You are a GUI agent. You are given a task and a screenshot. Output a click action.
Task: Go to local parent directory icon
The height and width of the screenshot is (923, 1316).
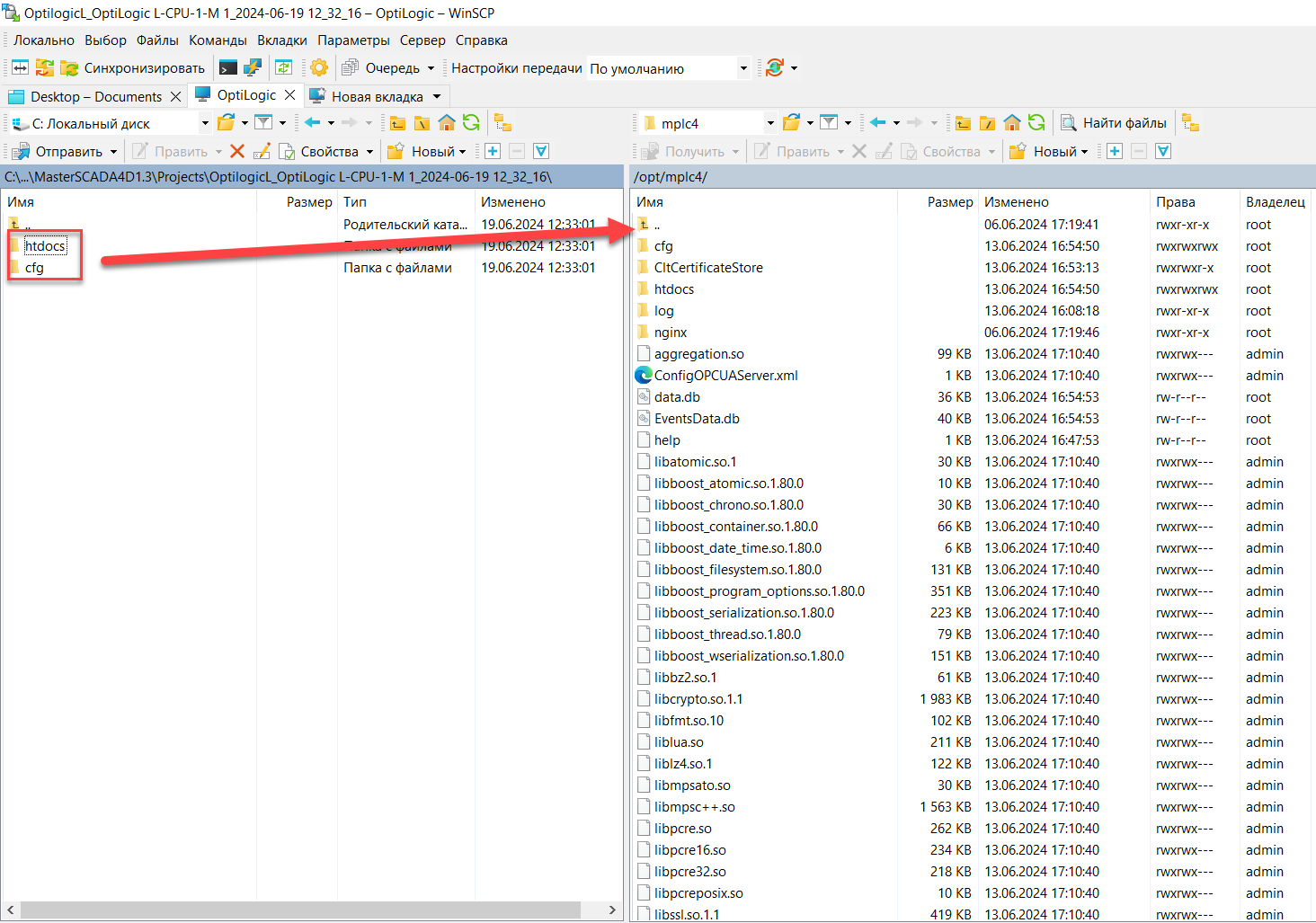[397, 122]
